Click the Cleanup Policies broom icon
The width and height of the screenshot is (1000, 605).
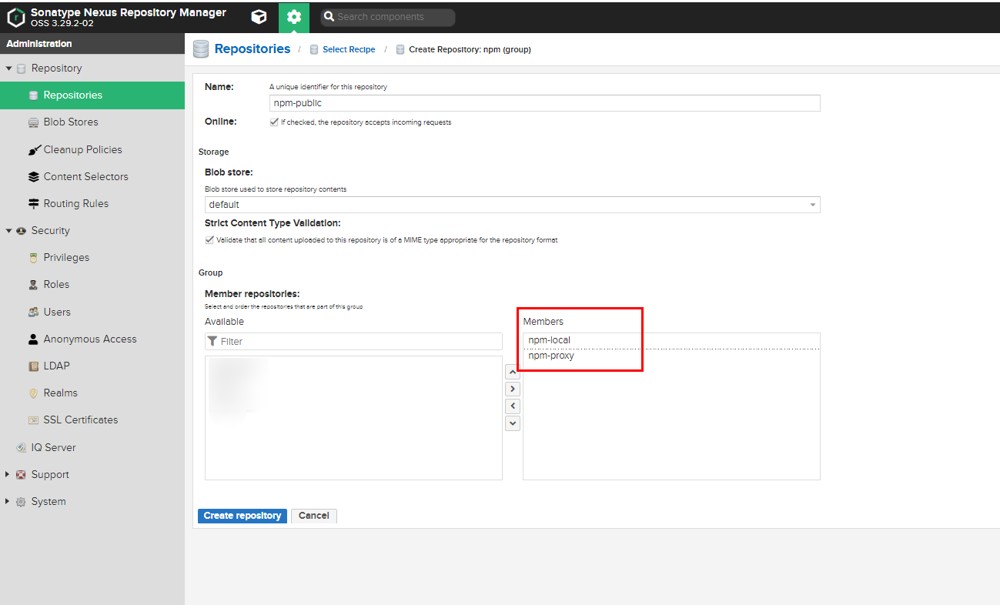tap(34, 150)
